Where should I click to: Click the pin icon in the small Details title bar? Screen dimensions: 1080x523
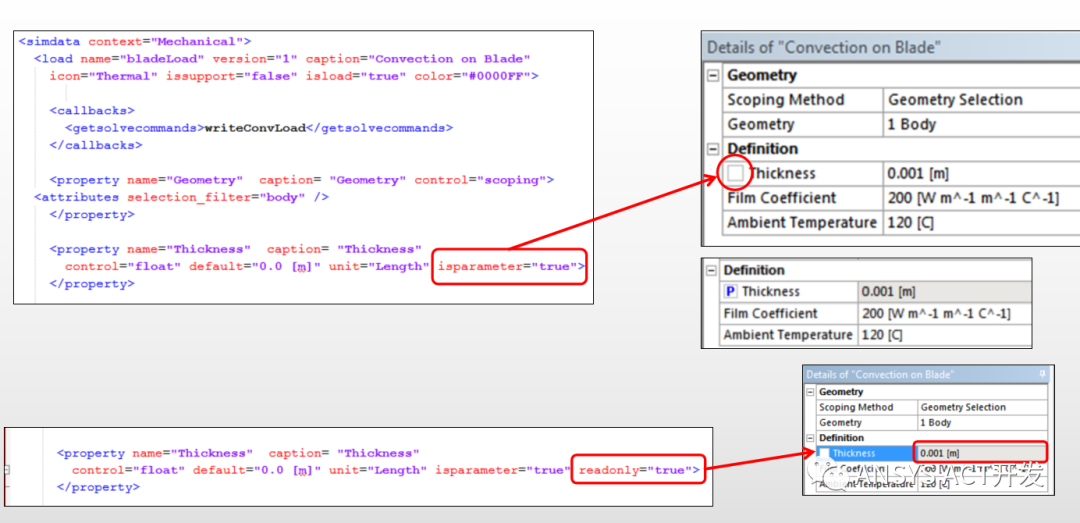point(1041,374)
